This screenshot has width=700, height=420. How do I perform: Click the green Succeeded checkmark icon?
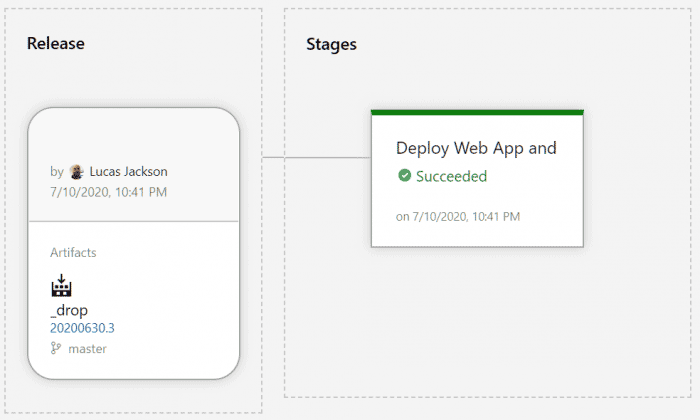pos(404,176)
